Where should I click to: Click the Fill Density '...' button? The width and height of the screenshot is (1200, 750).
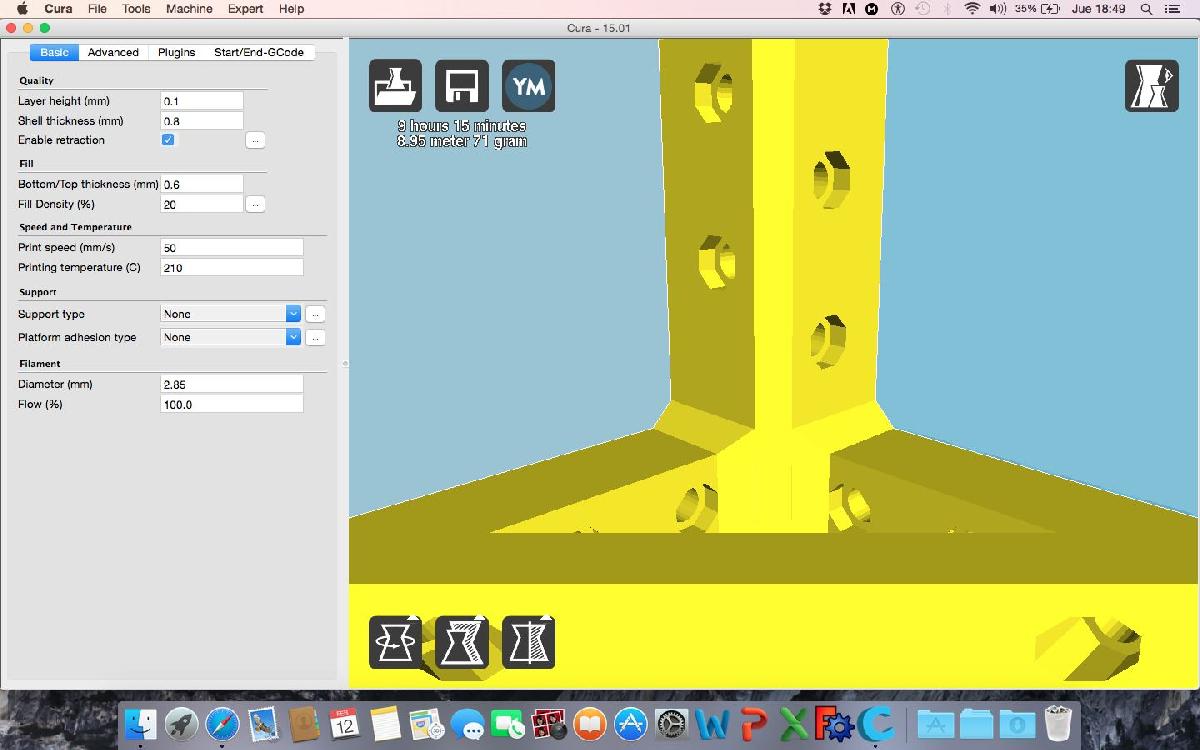pyautogui.click(x=255, y=204)
